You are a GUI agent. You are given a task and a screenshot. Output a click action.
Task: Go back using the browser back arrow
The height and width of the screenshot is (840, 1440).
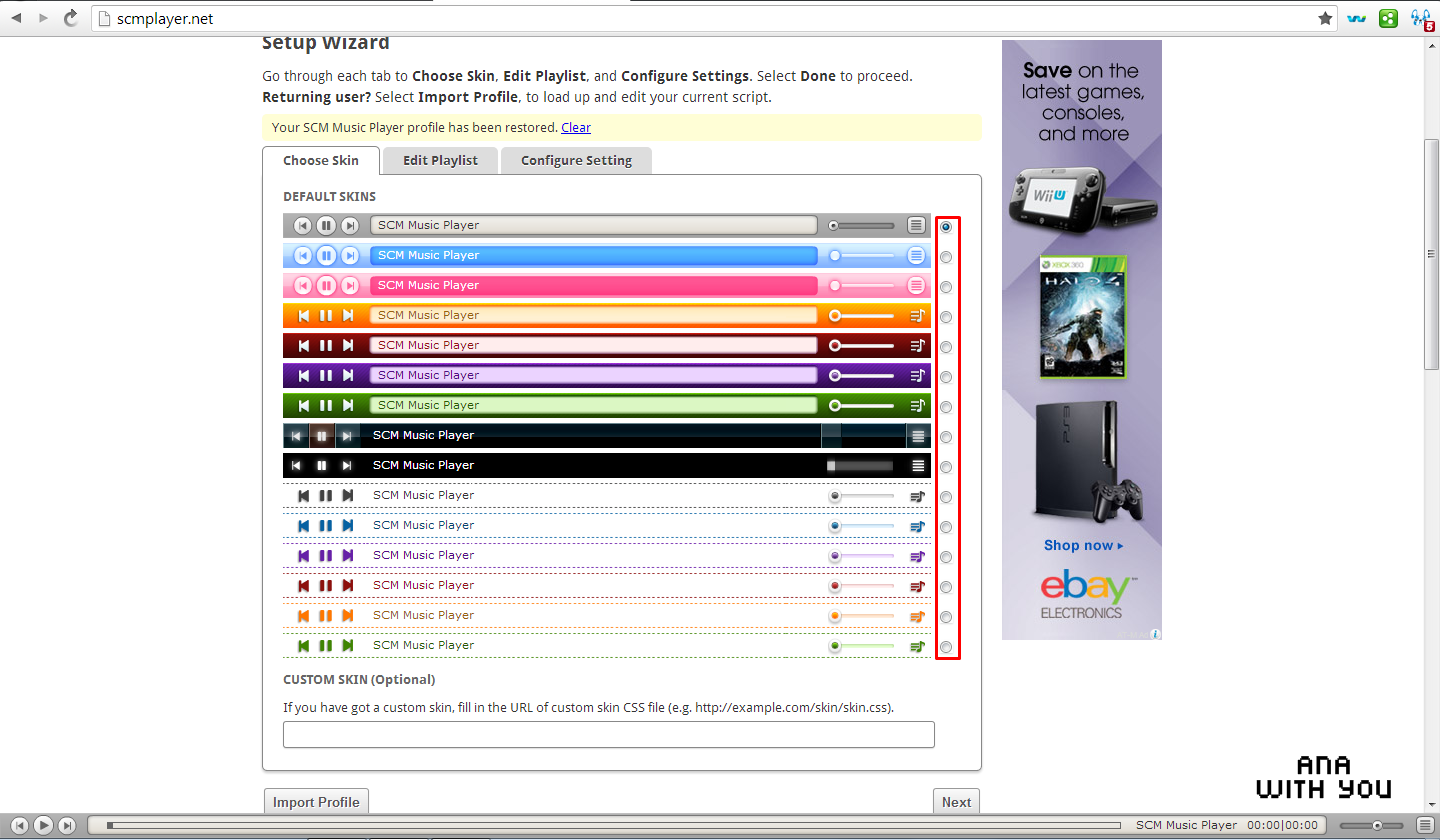point(17,18)
